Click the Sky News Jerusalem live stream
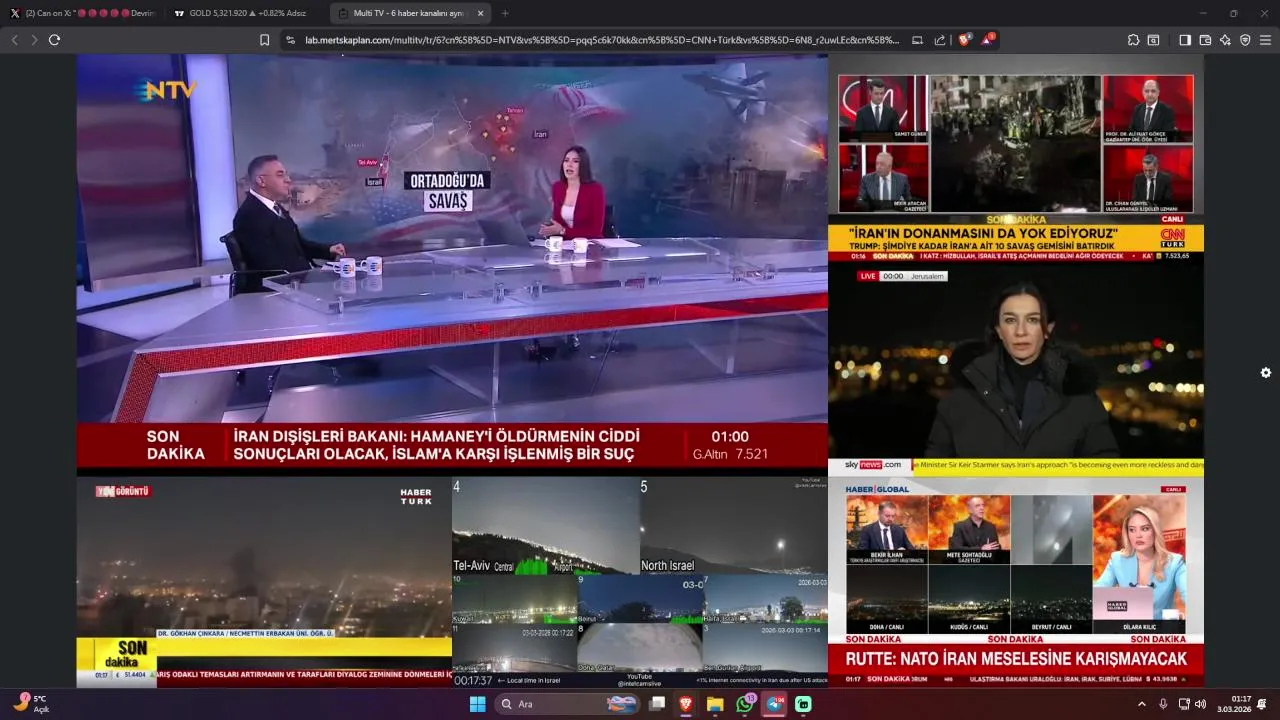1280x720 pixels. pos(1016,369)
